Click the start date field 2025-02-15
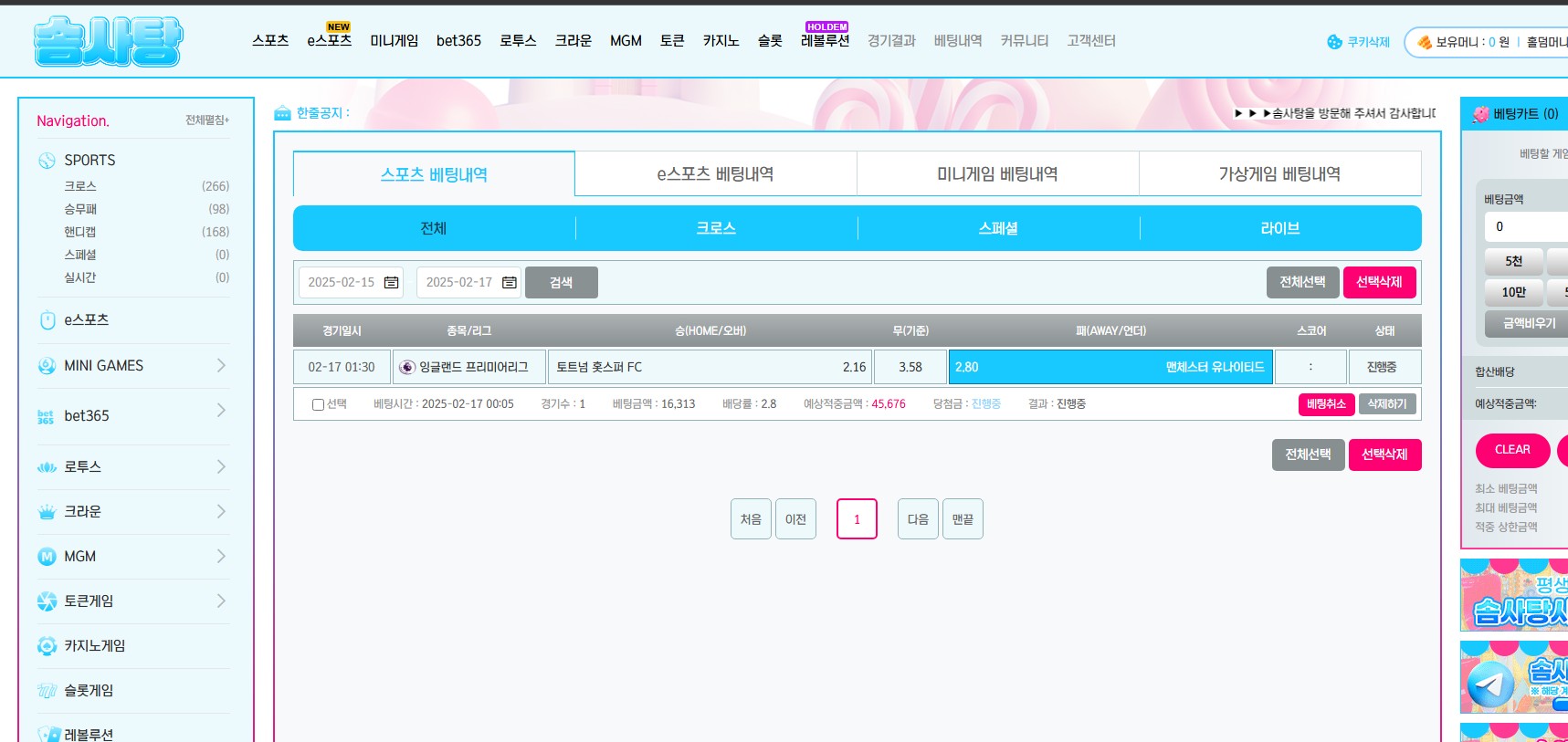Image resolution: width=1568 pixels, height=742 pixels. 351,283
